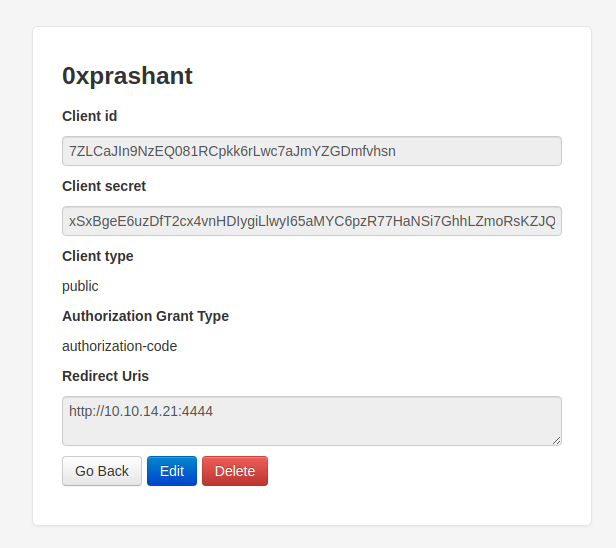616x548 pixels.
Task: Click the Go Back button
Action: pos(102,471)
